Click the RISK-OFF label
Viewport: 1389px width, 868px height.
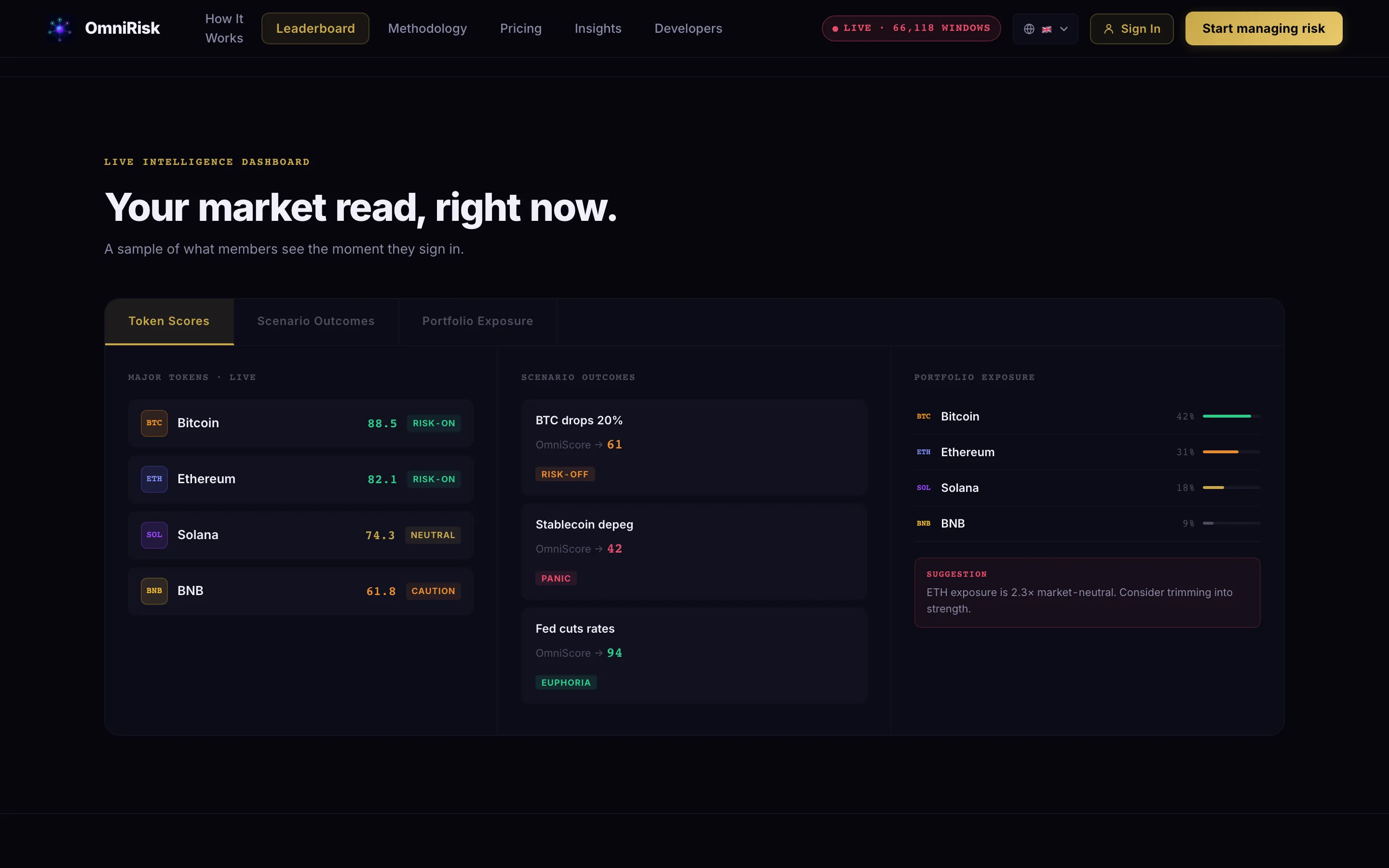(x=565, y=474)
